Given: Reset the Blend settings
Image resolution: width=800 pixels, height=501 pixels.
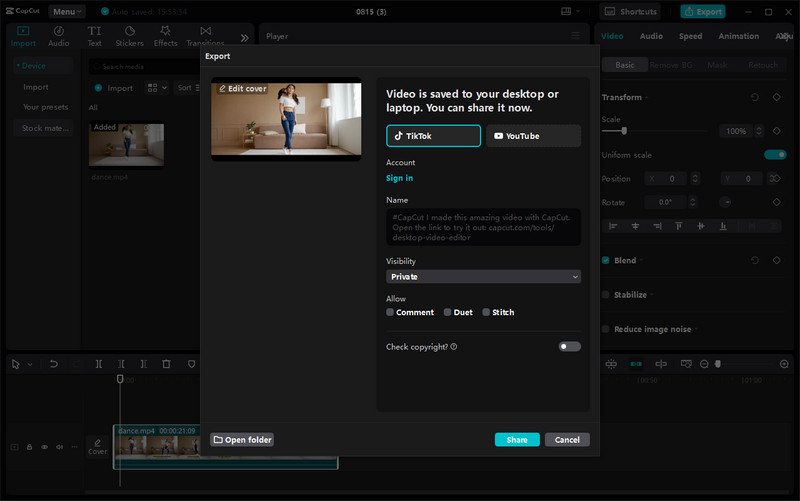Looking at the screenshot, I should pos(755,260).
